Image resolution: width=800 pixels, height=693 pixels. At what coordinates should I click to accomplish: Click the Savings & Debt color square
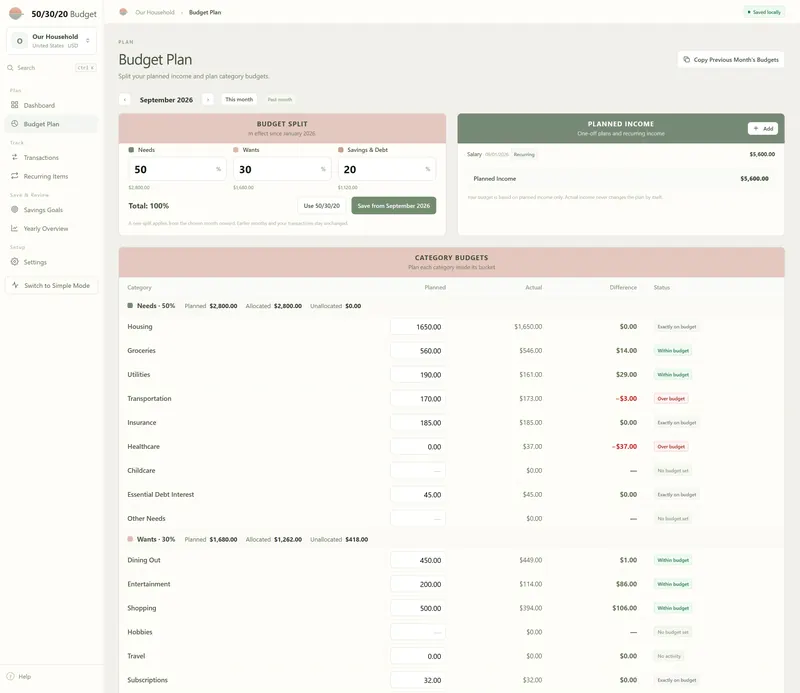click(x=340, y=150)
